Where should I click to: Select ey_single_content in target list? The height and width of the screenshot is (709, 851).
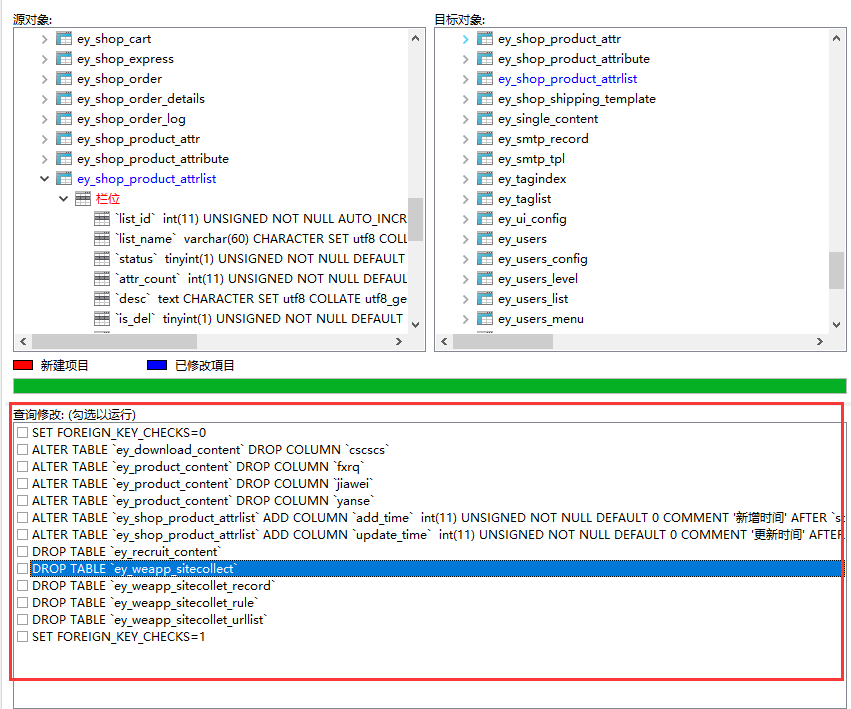tap(548, 119)
